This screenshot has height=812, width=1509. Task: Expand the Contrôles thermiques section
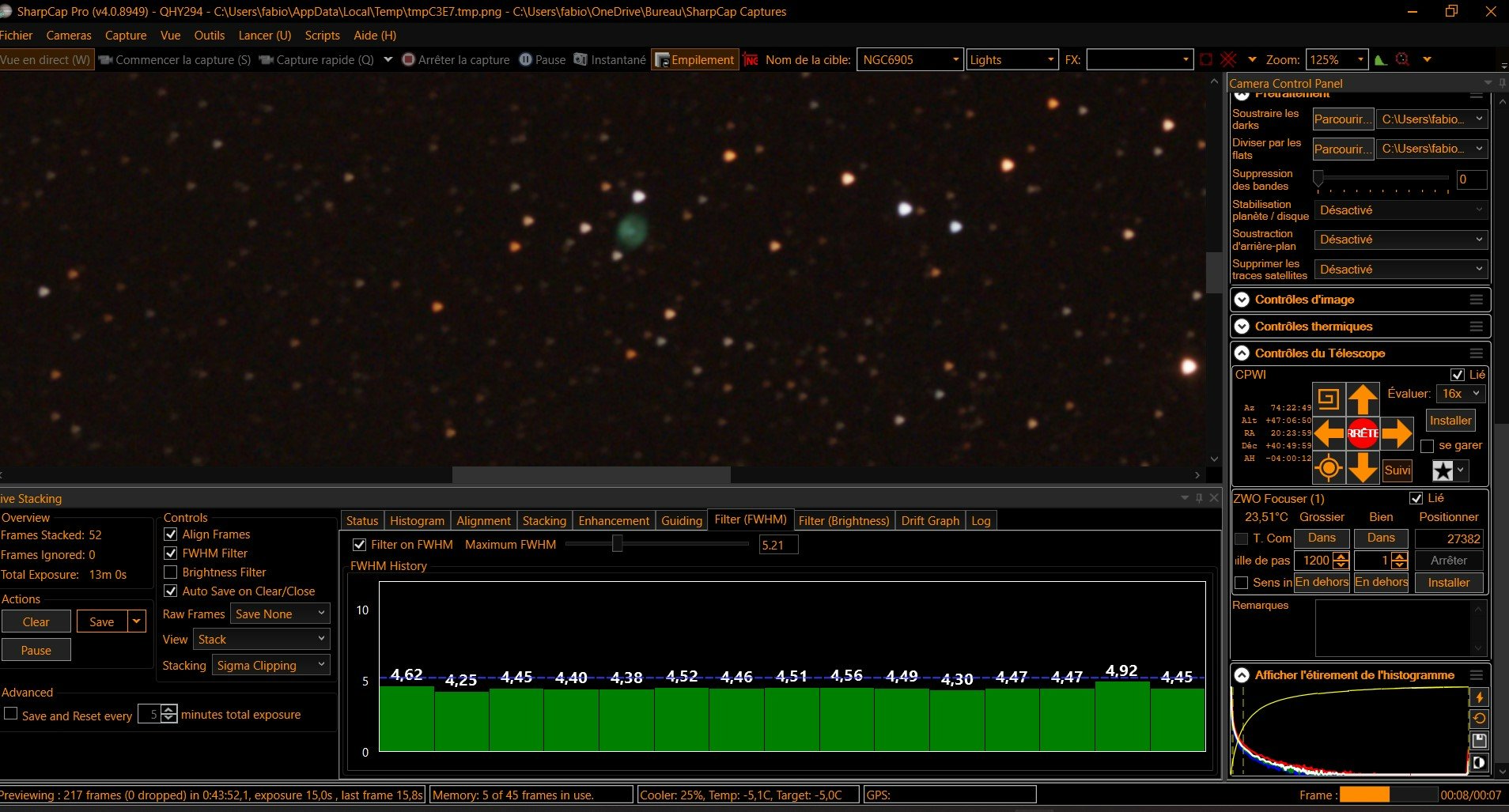1242,327
